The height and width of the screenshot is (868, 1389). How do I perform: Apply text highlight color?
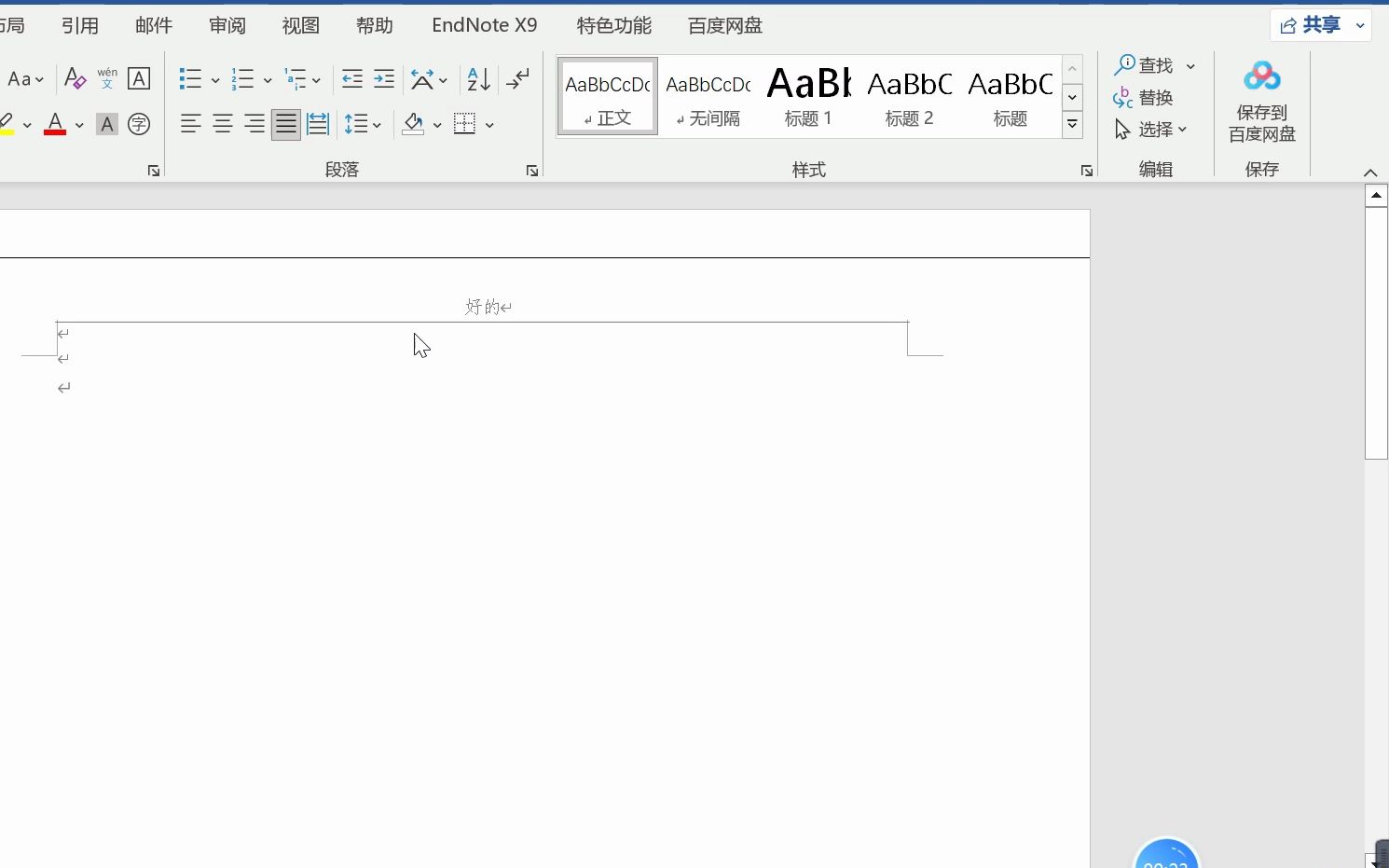pos(8,124)
